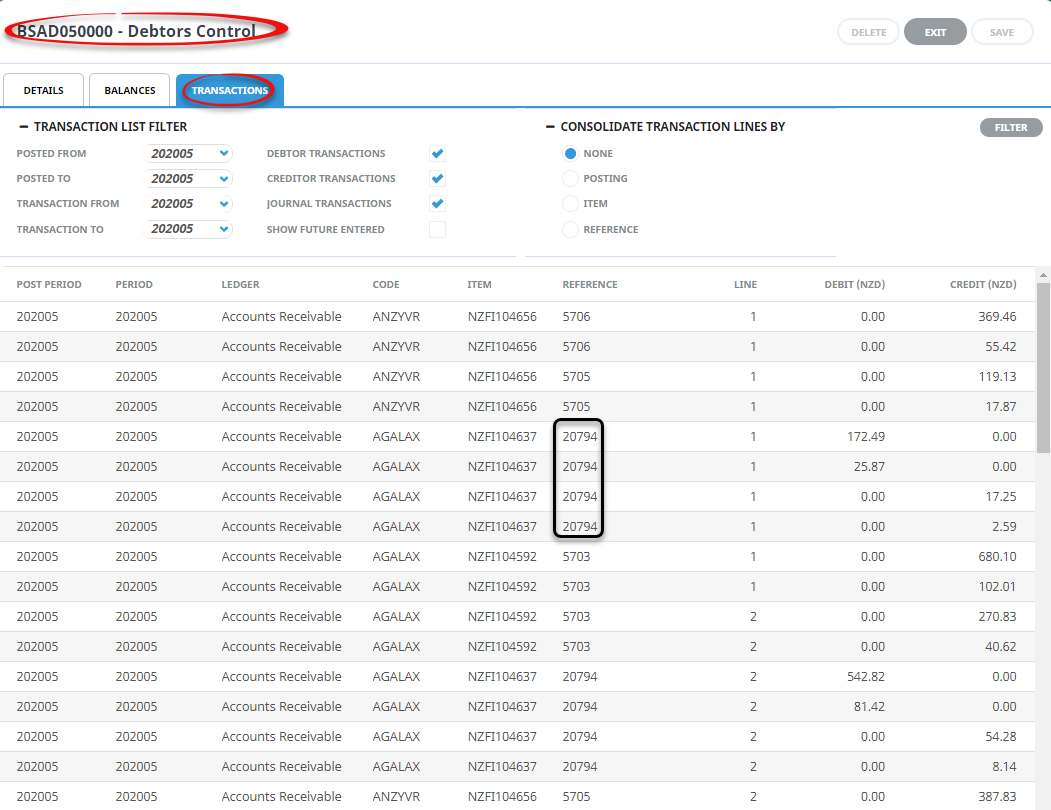The height and width of the screenshot is (810, 1051).
Task: Click Accounts Receivable in the 270.83 row
Action: coord(282,616)
